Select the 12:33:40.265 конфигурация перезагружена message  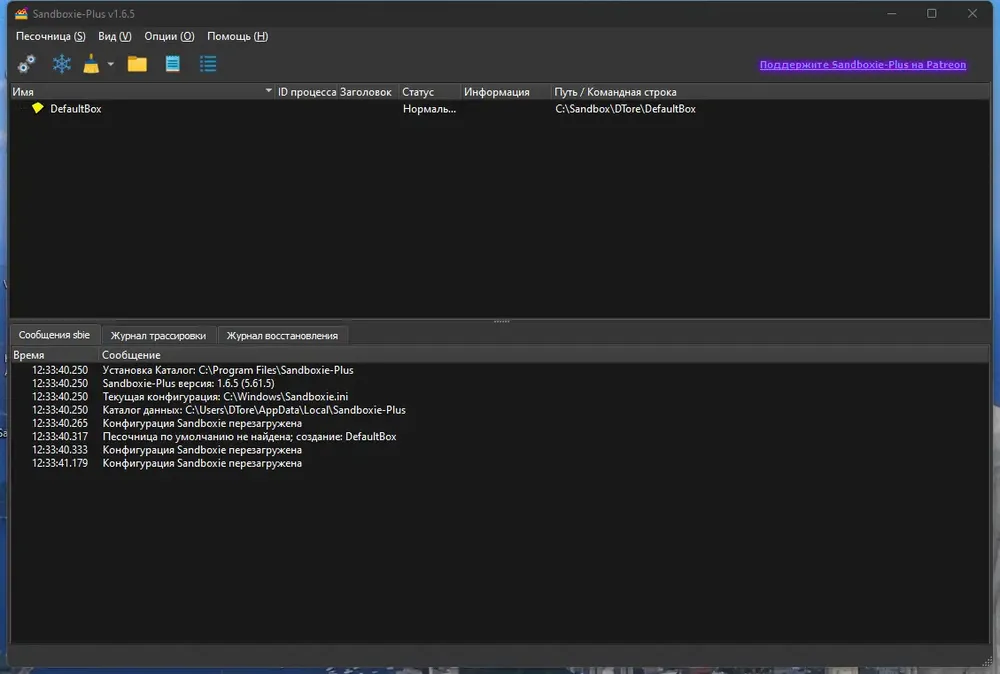(x=500, y=423)
